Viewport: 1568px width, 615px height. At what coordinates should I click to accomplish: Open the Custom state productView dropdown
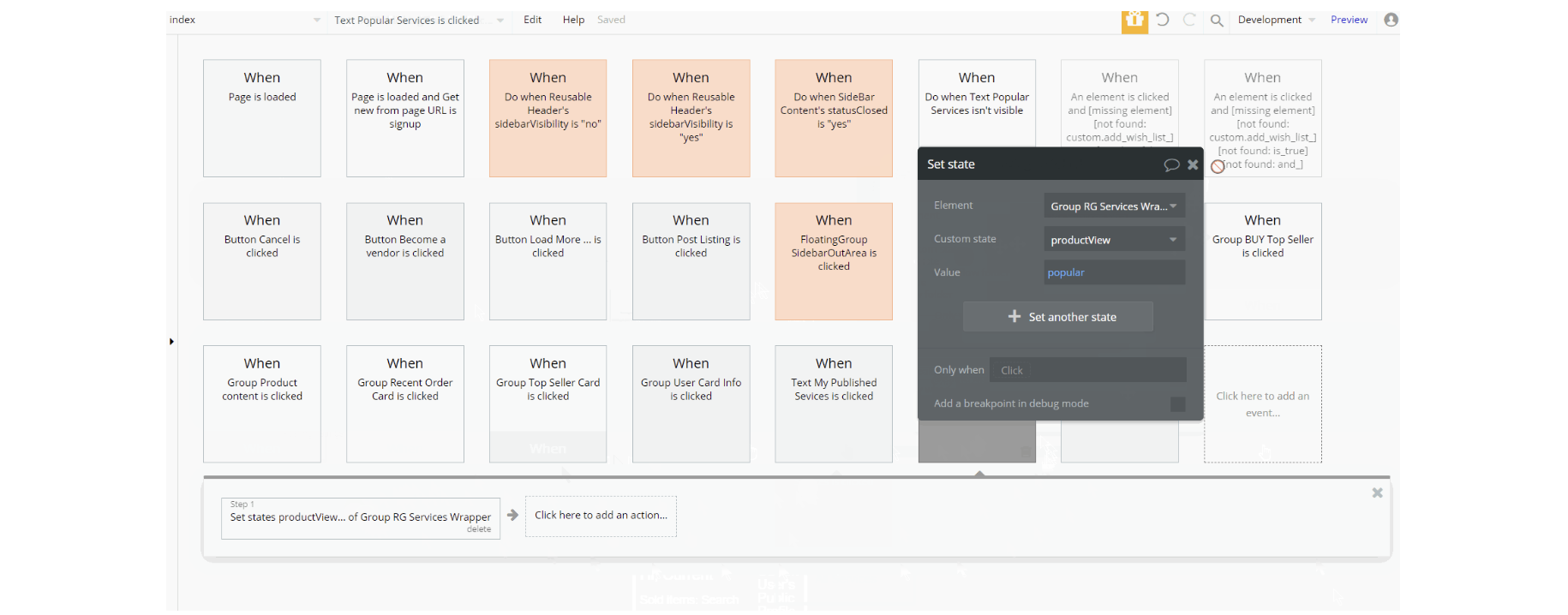[x=1114, y=240]
